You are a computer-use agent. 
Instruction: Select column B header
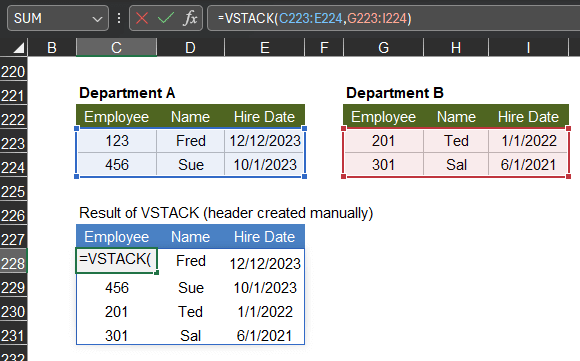[52, 48]
